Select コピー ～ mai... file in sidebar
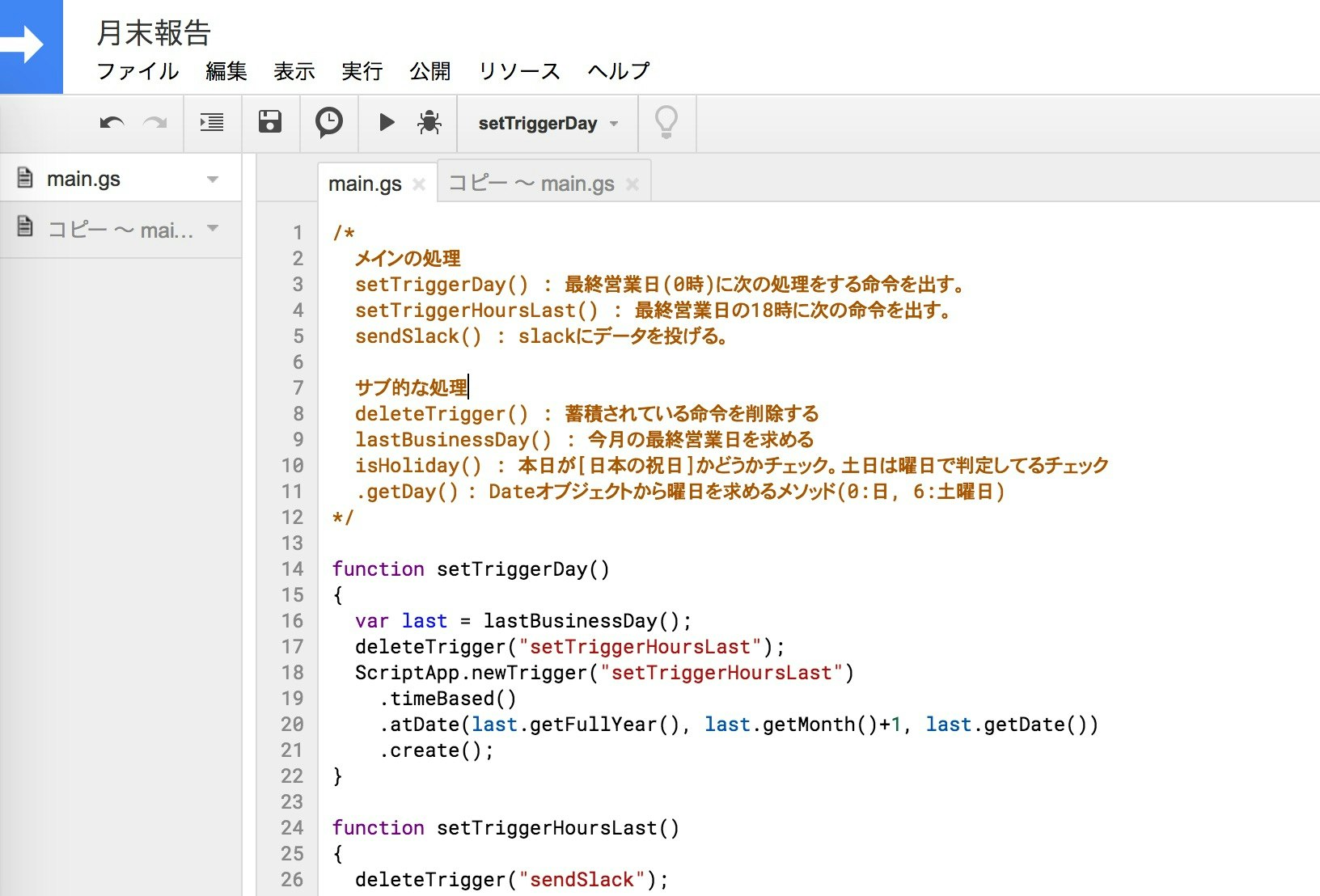 click(x=121, y=230)
